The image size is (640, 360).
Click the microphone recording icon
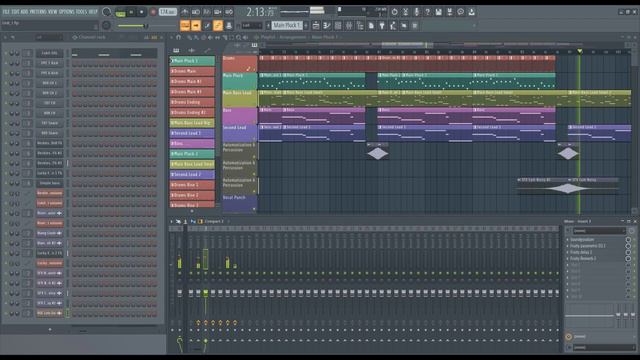[x=416, y=12]
